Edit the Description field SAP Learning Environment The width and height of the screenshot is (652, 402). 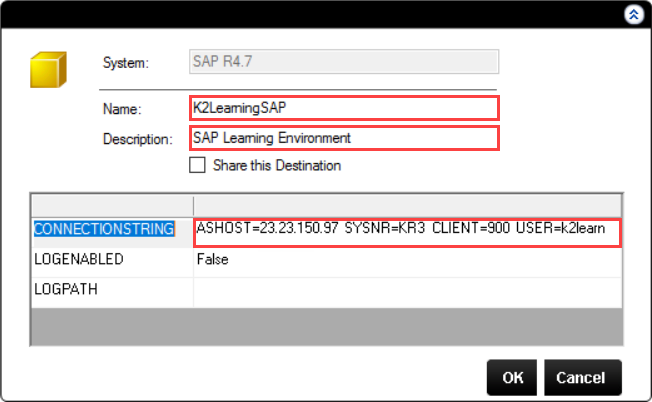[344, 138]
